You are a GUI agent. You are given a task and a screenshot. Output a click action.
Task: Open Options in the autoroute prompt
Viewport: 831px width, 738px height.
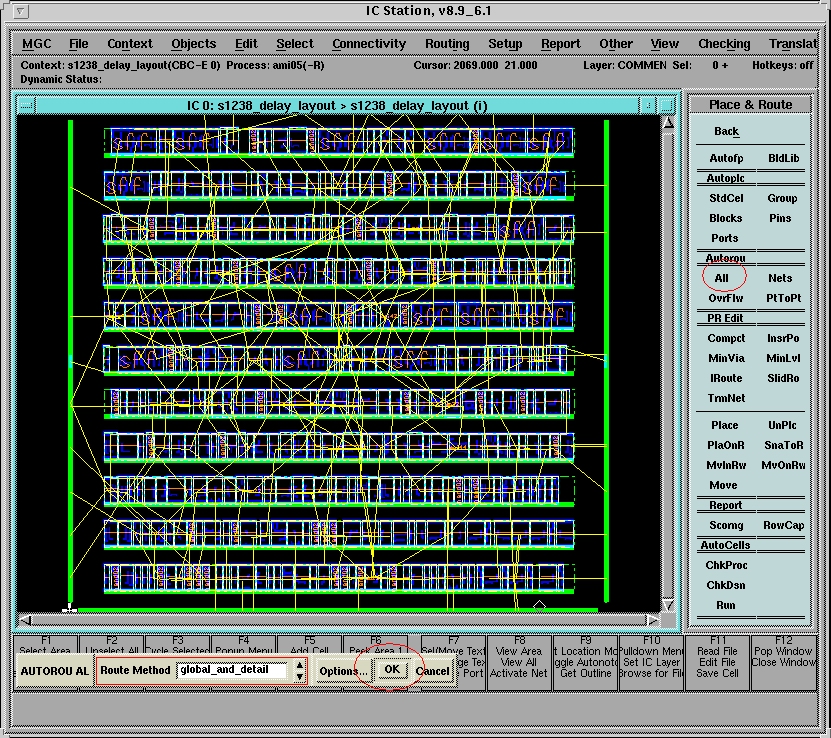[x=342, y=671]
